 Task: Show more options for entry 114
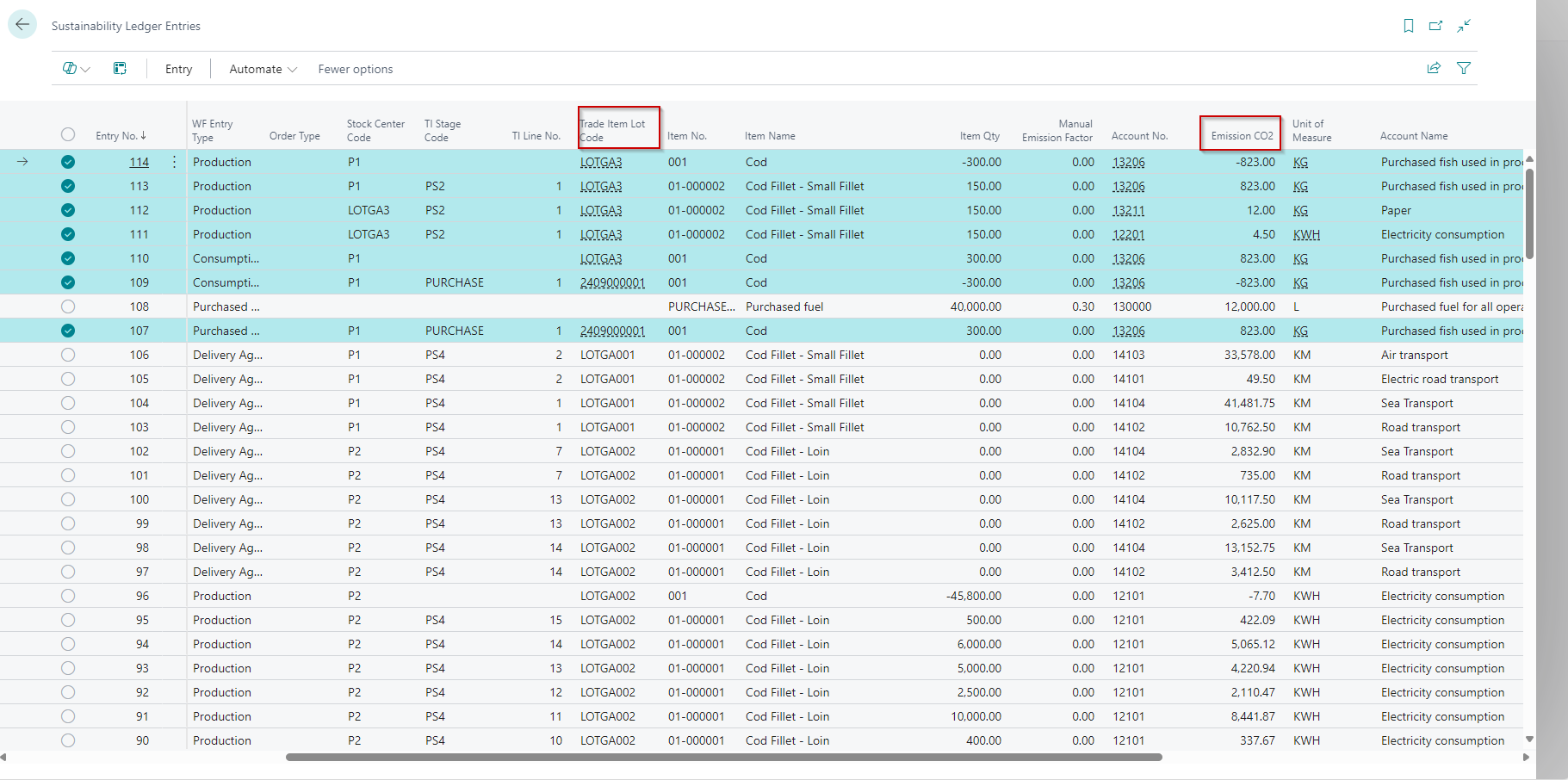tap(174, 162)
